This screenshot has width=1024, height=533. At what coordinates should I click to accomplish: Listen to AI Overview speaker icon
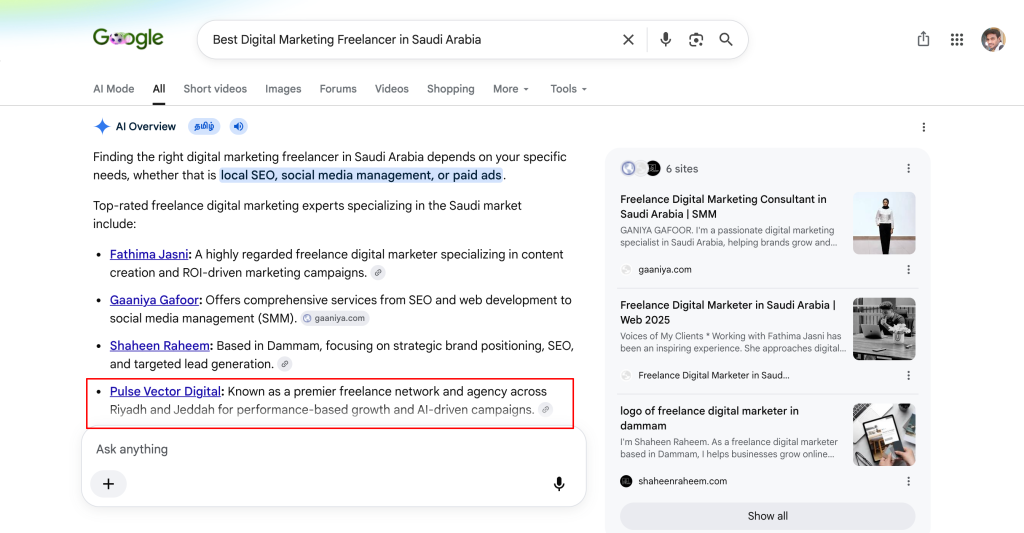pyautogui.click(x=238, y=126)
